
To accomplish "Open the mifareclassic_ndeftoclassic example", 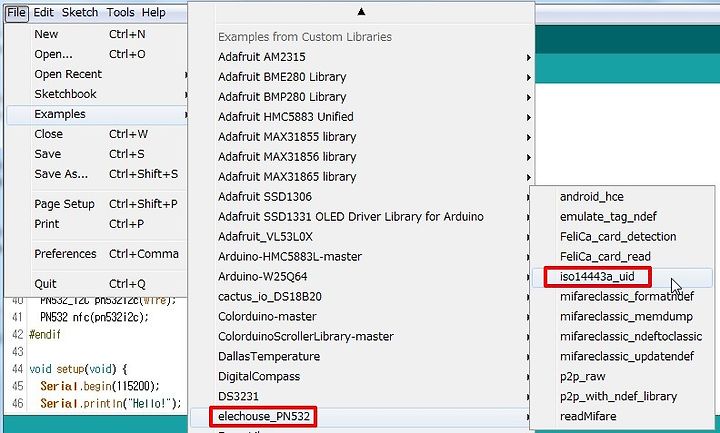I will click(x=622, y=337).
